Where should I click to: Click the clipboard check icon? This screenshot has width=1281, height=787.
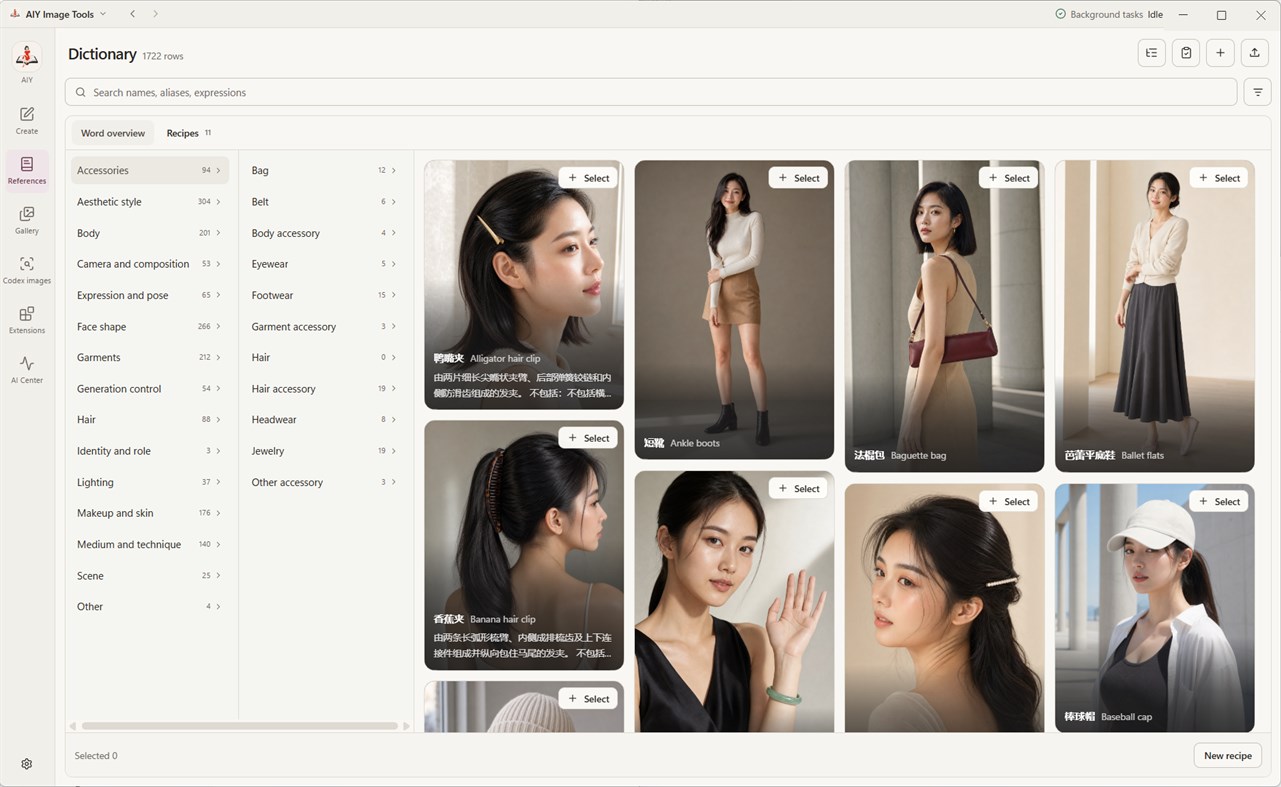click(x=1186, y=53)
